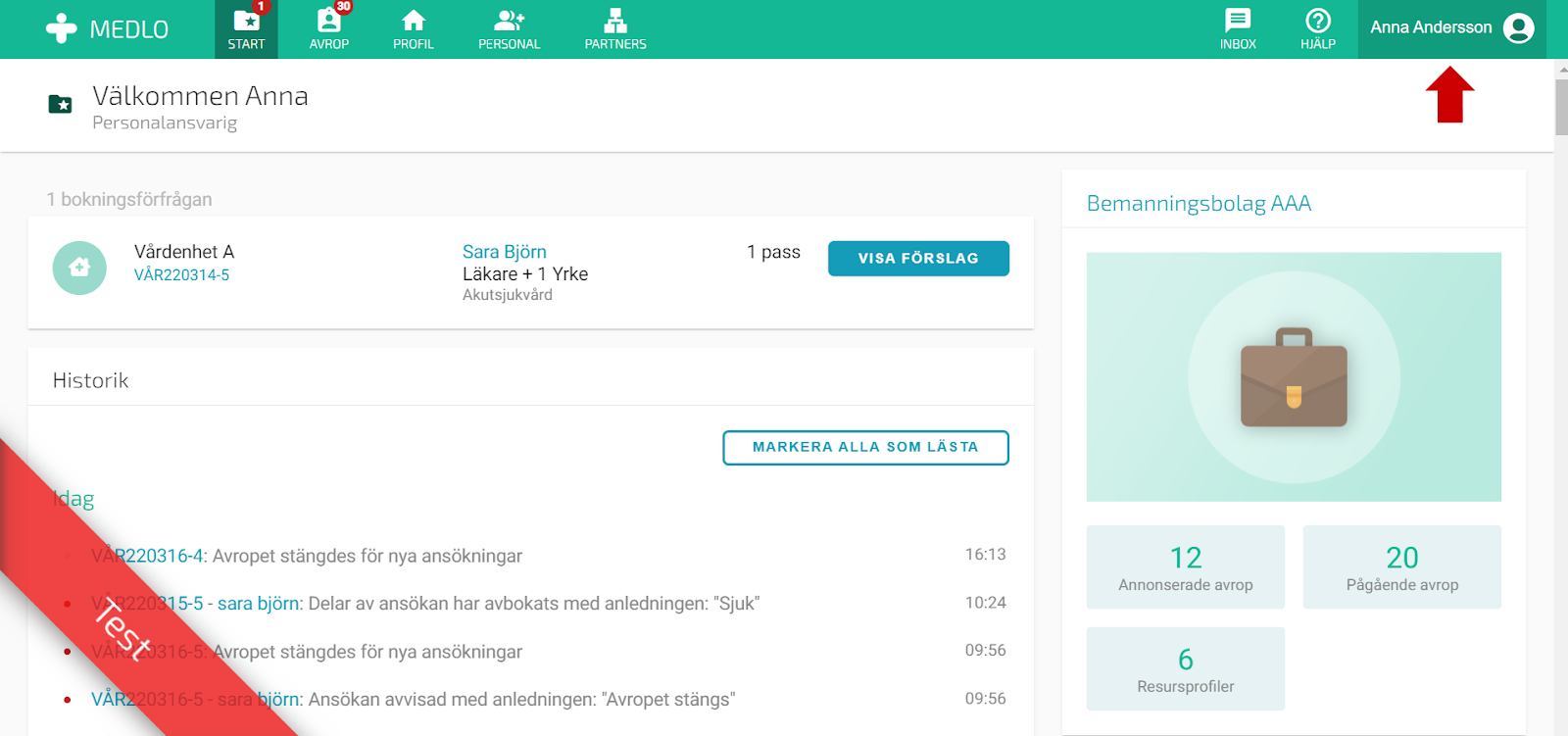
Task: Click MARKERA ALLA SOM LÄSTA button
Action: 865,447
